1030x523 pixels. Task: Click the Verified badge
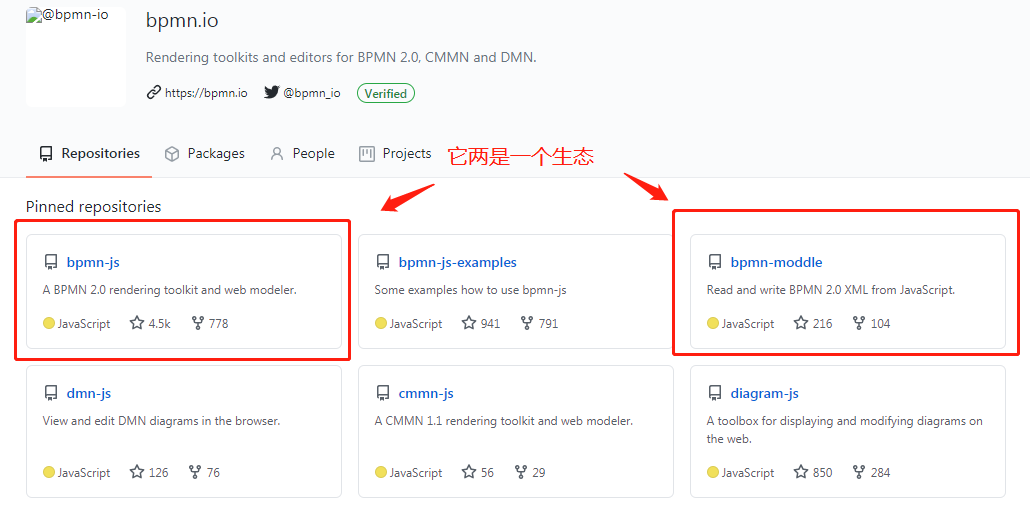pyautogui.click(x=386, y=93)
